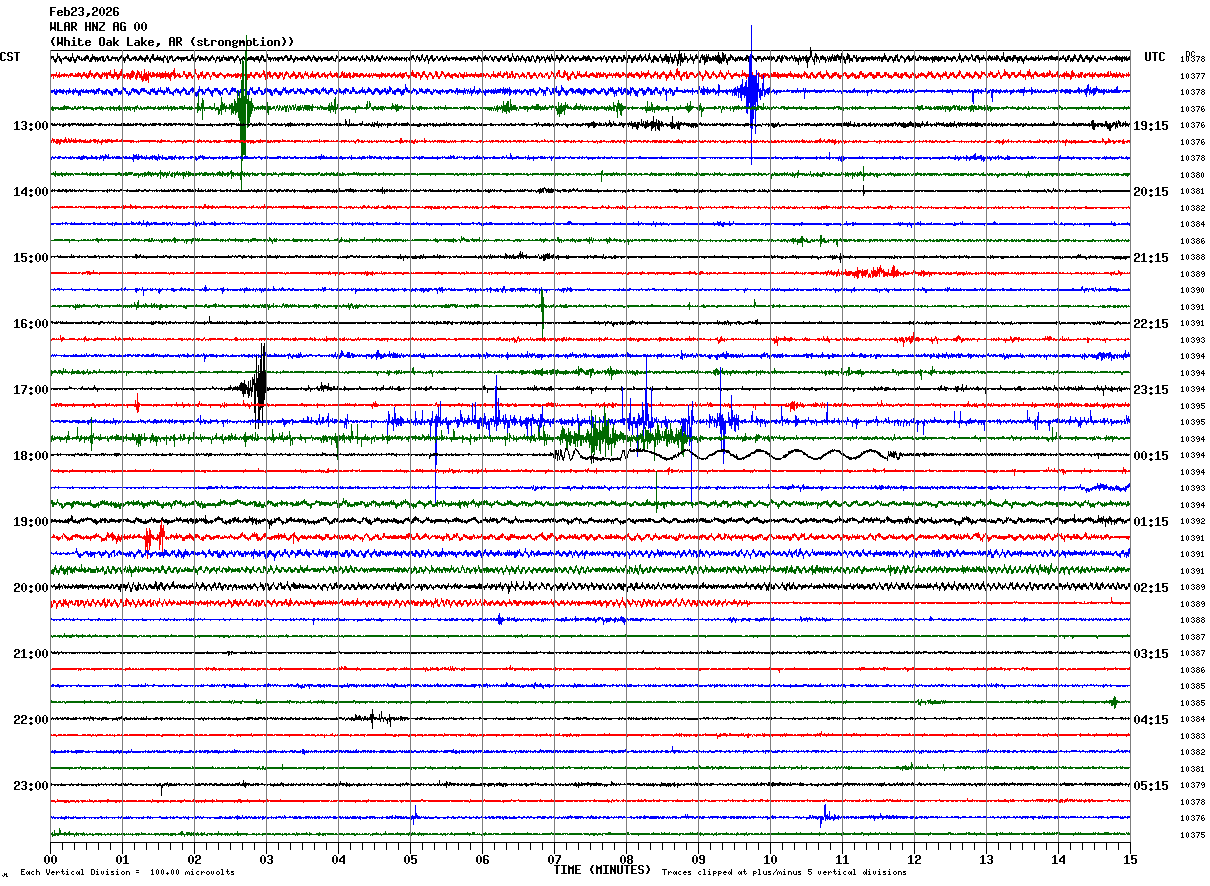1210x886 pixels.
Task: Click the UTC timezone label
Action: (1155, 57)
